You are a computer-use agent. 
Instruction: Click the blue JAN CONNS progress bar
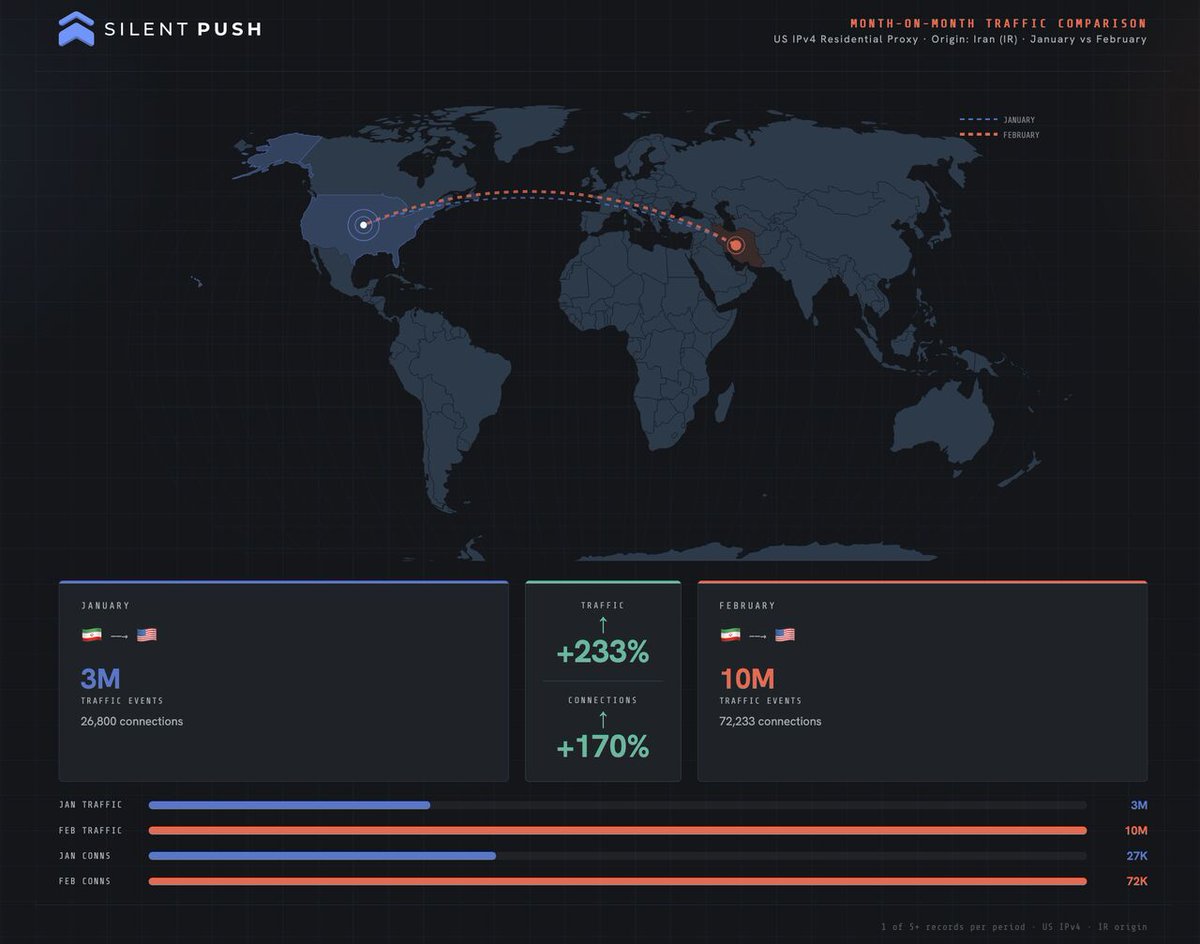tap(322, 856)
